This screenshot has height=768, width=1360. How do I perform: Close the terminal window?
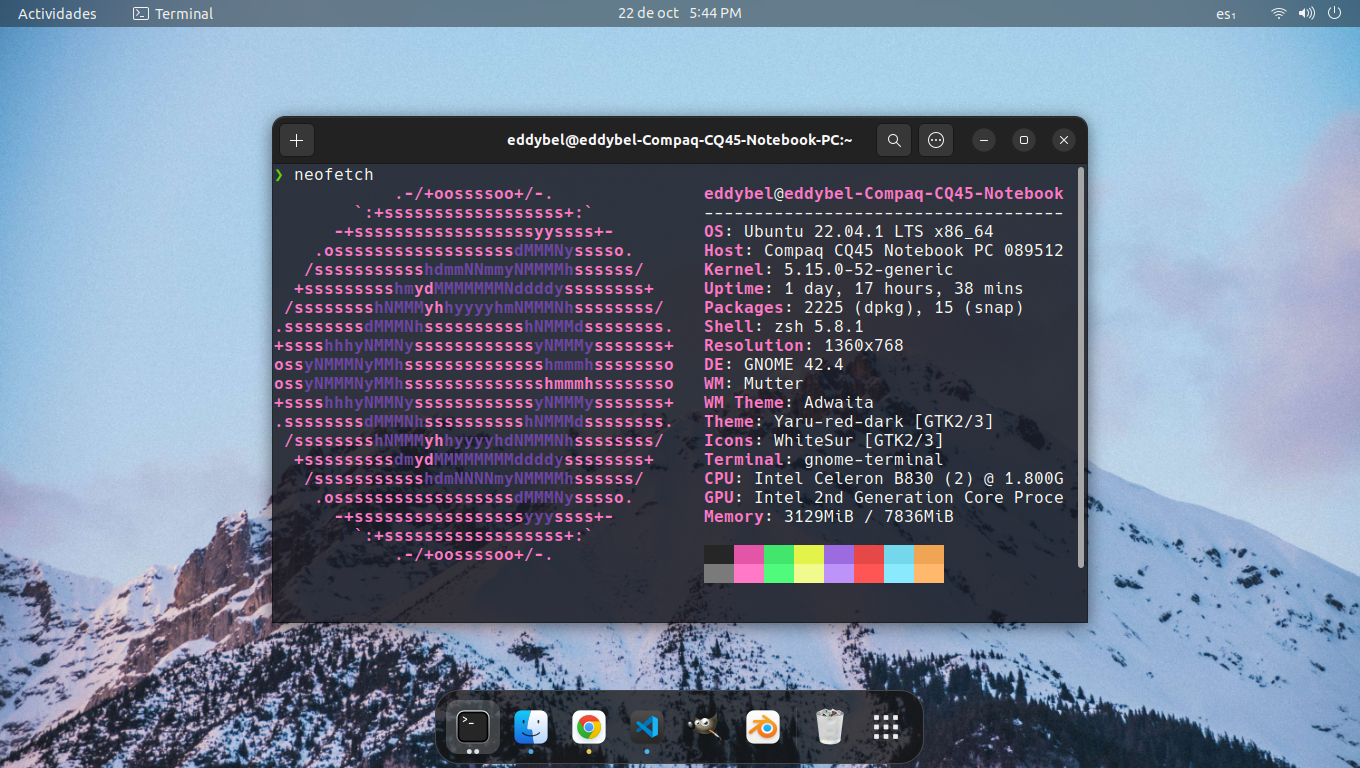click(x=1064, y=140)
